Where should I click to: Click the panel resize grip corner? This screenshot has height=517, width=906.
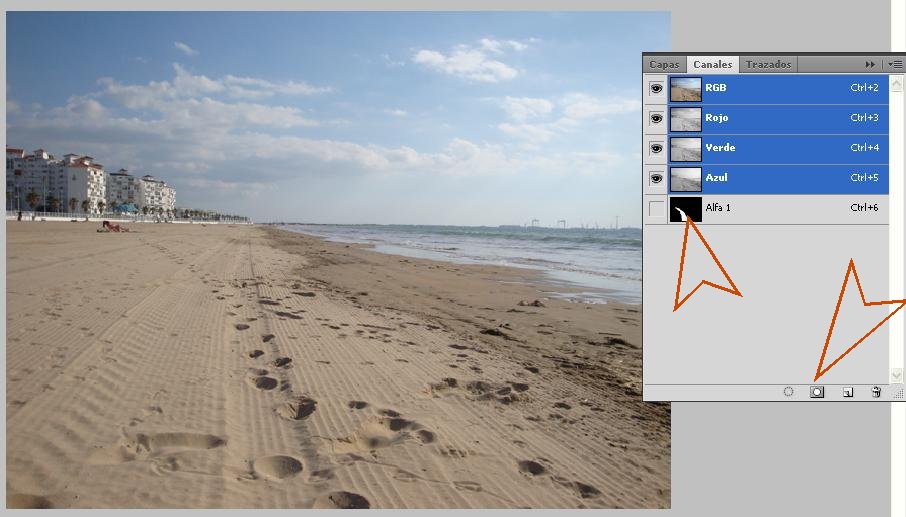[x=897, y=394]
